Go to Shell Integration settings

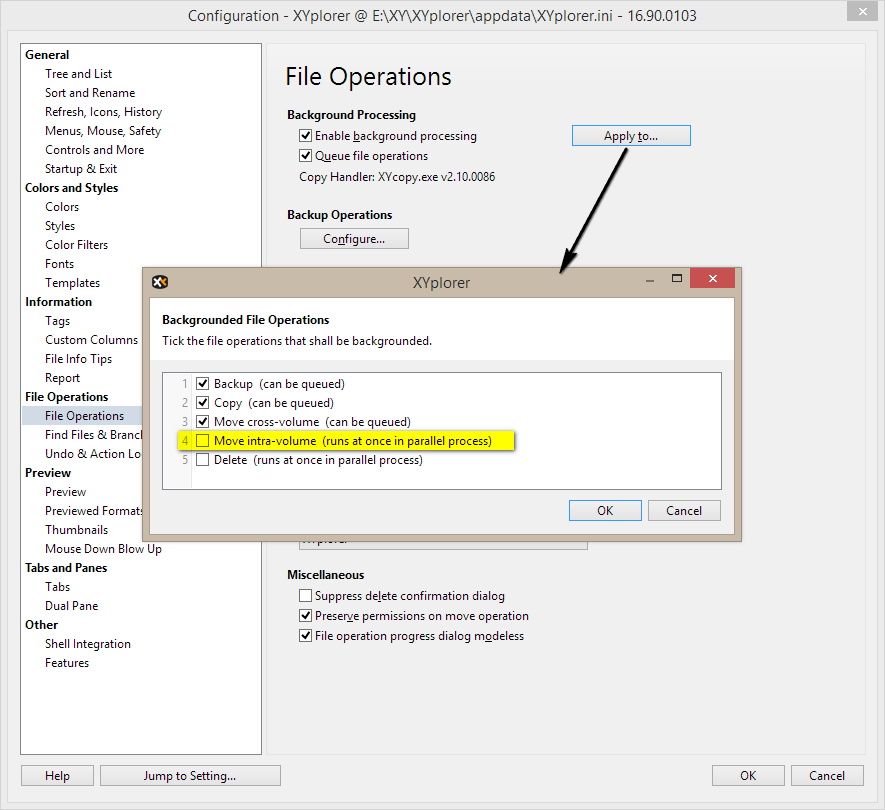coord(88,644)
